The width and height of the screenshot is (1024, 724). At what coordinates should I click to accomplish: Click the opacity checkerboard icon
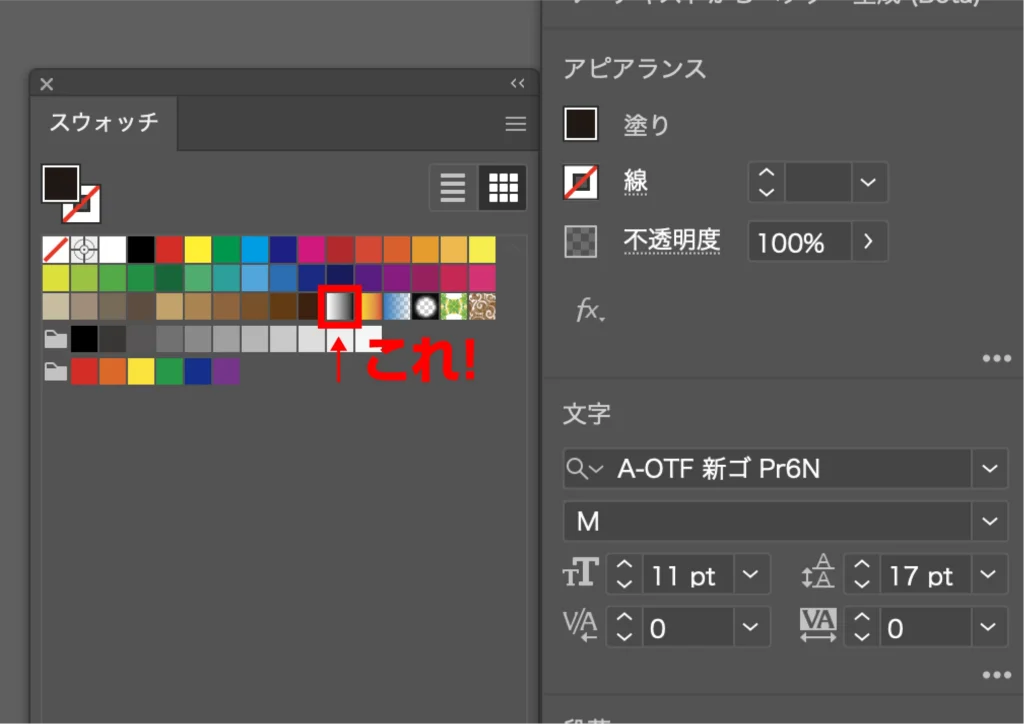coord(581,241)
